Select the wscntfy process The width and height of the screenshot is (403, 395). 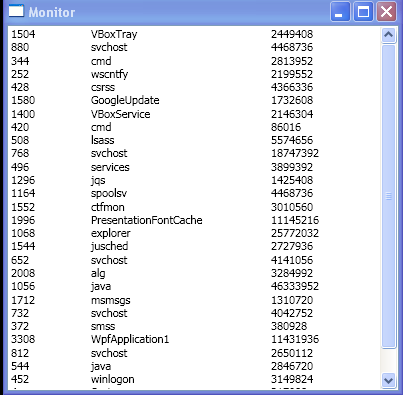pyautogui.click(x=109, y=74)
